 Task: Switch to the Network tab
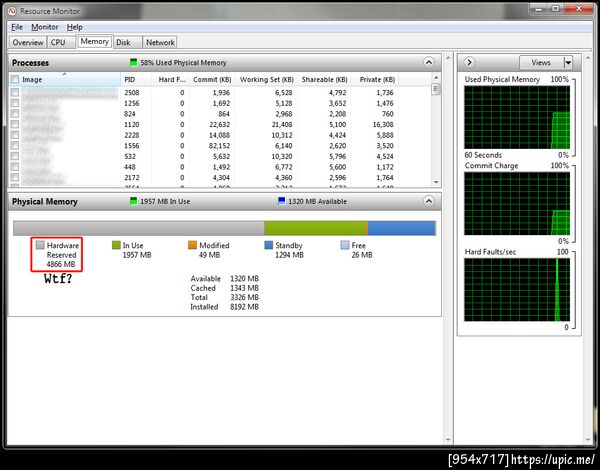coord(160,42)
